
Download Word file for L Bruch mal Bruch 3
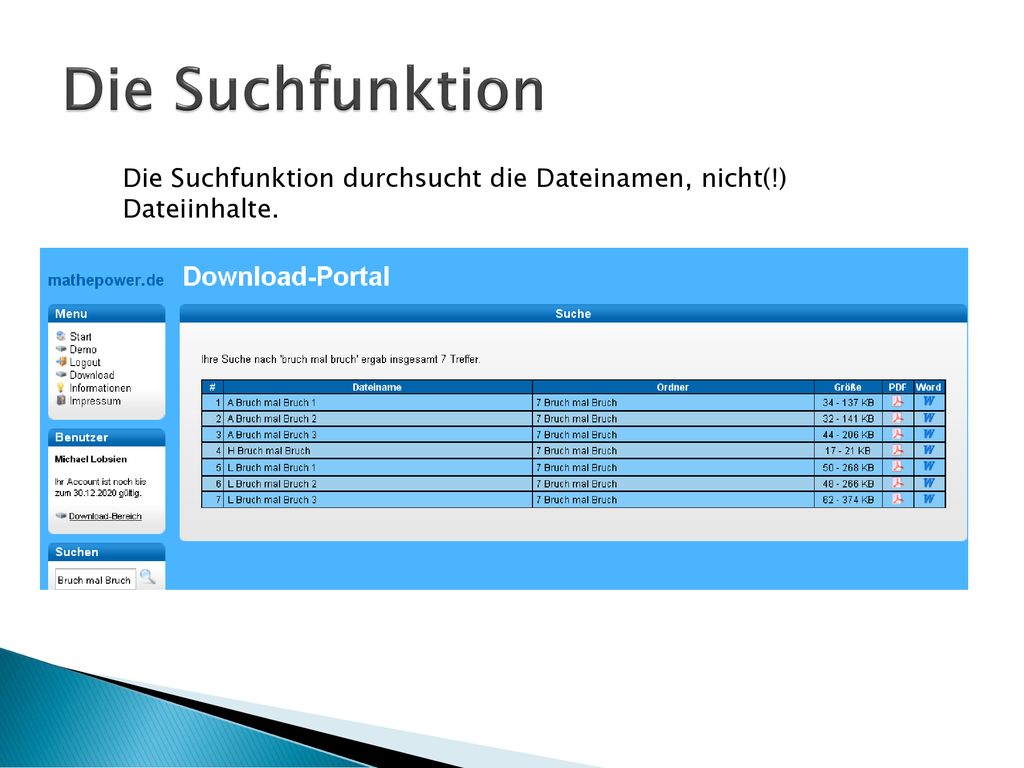pos(929,499)
